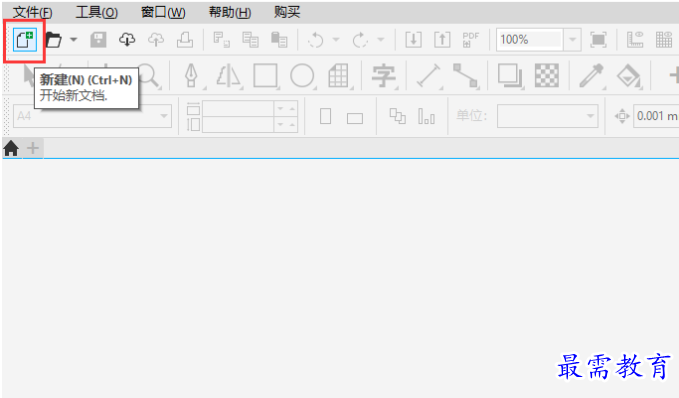Click the cloud download icon

pyautogui.click(x=127, y=40)
